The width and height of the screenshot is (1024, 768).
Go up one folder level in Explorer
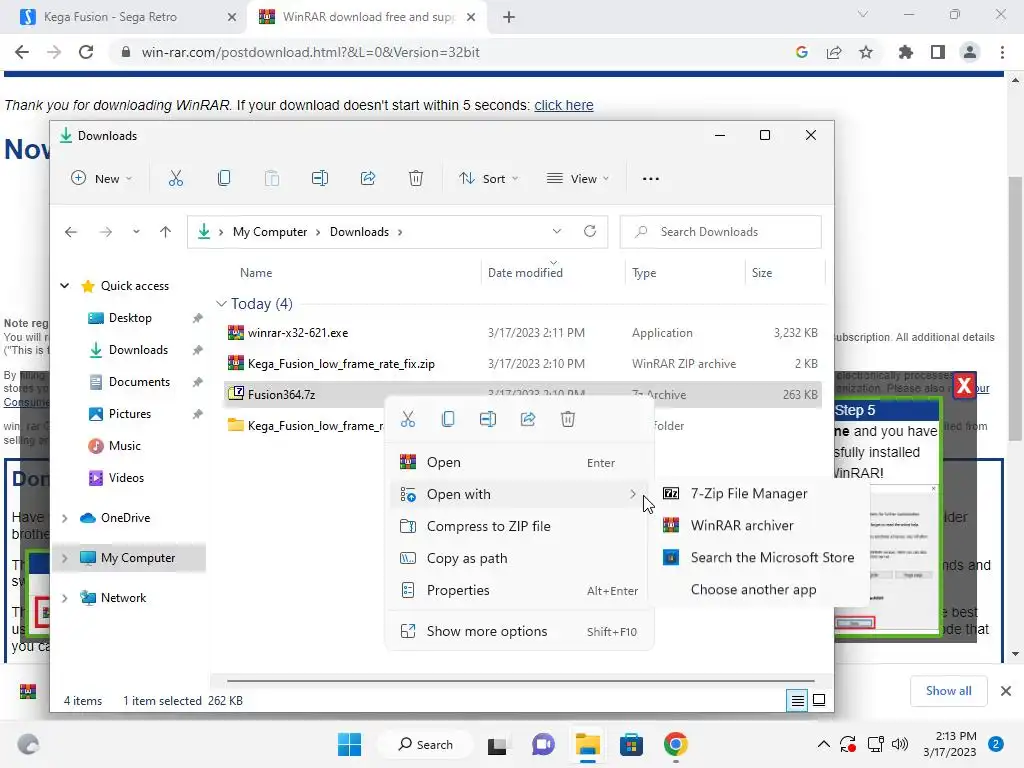pyautogui.click(x=165, y=232)
